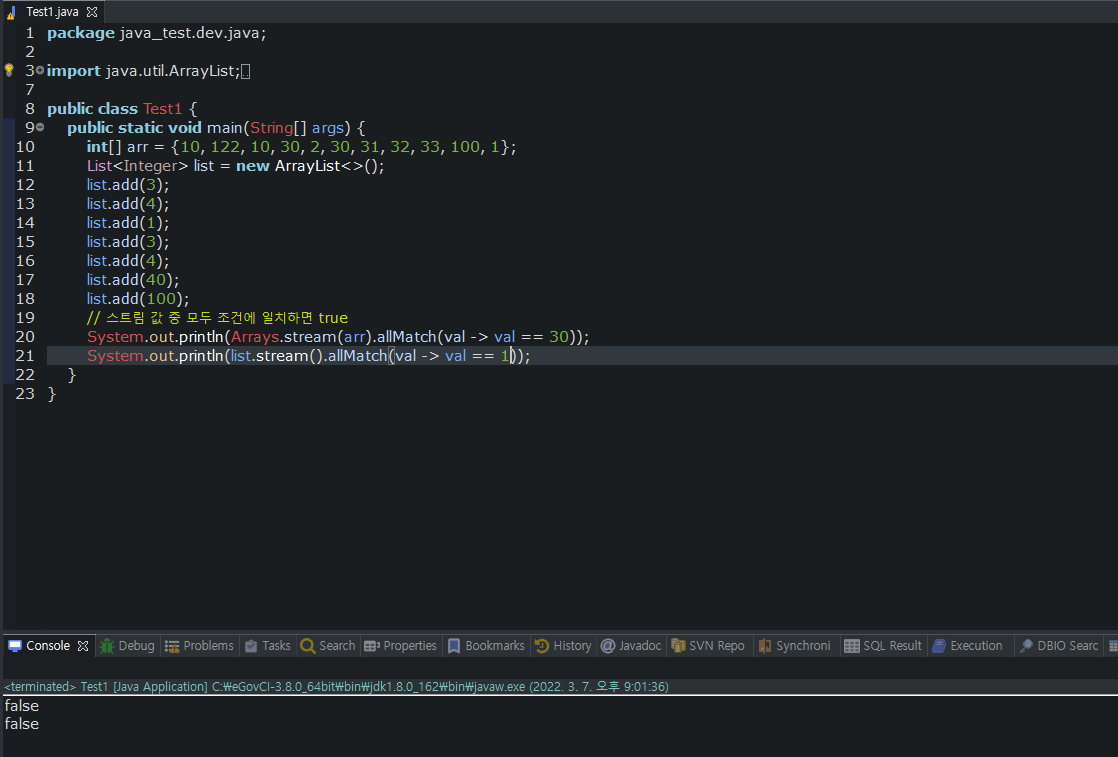Image resolution: width=1118 pixels, height=757 pixels.
Task: Click the Java file icon on Test1.java tab
Action: point(11,12)
